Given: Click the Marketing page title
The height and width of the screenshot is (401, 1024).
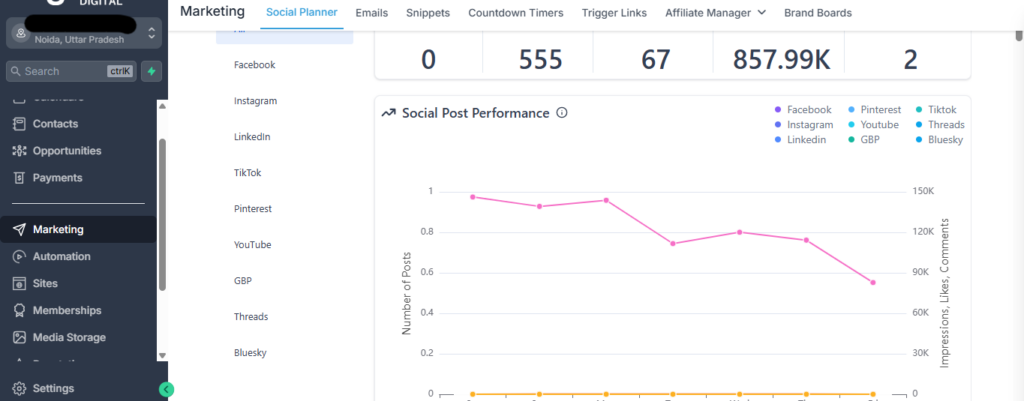Looking at the screenshot, I should 212,12.
